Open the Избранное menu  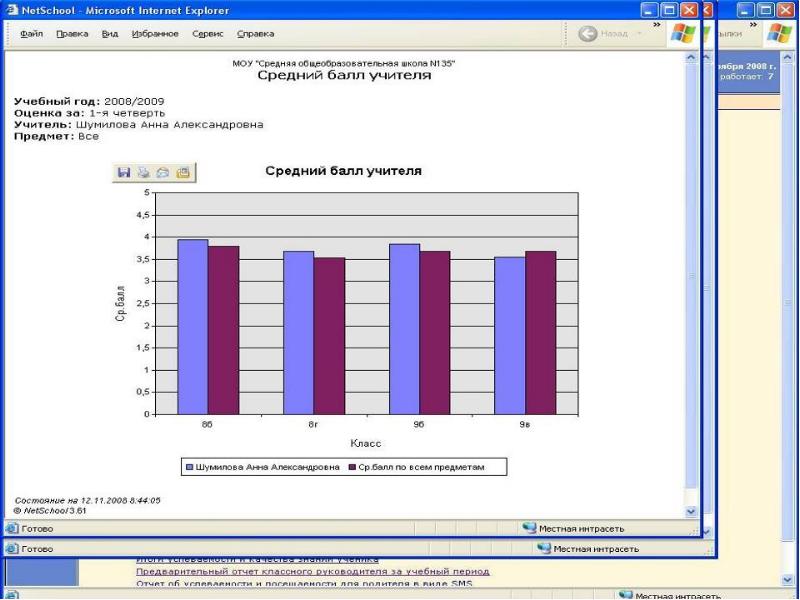[x=155, y=34]
